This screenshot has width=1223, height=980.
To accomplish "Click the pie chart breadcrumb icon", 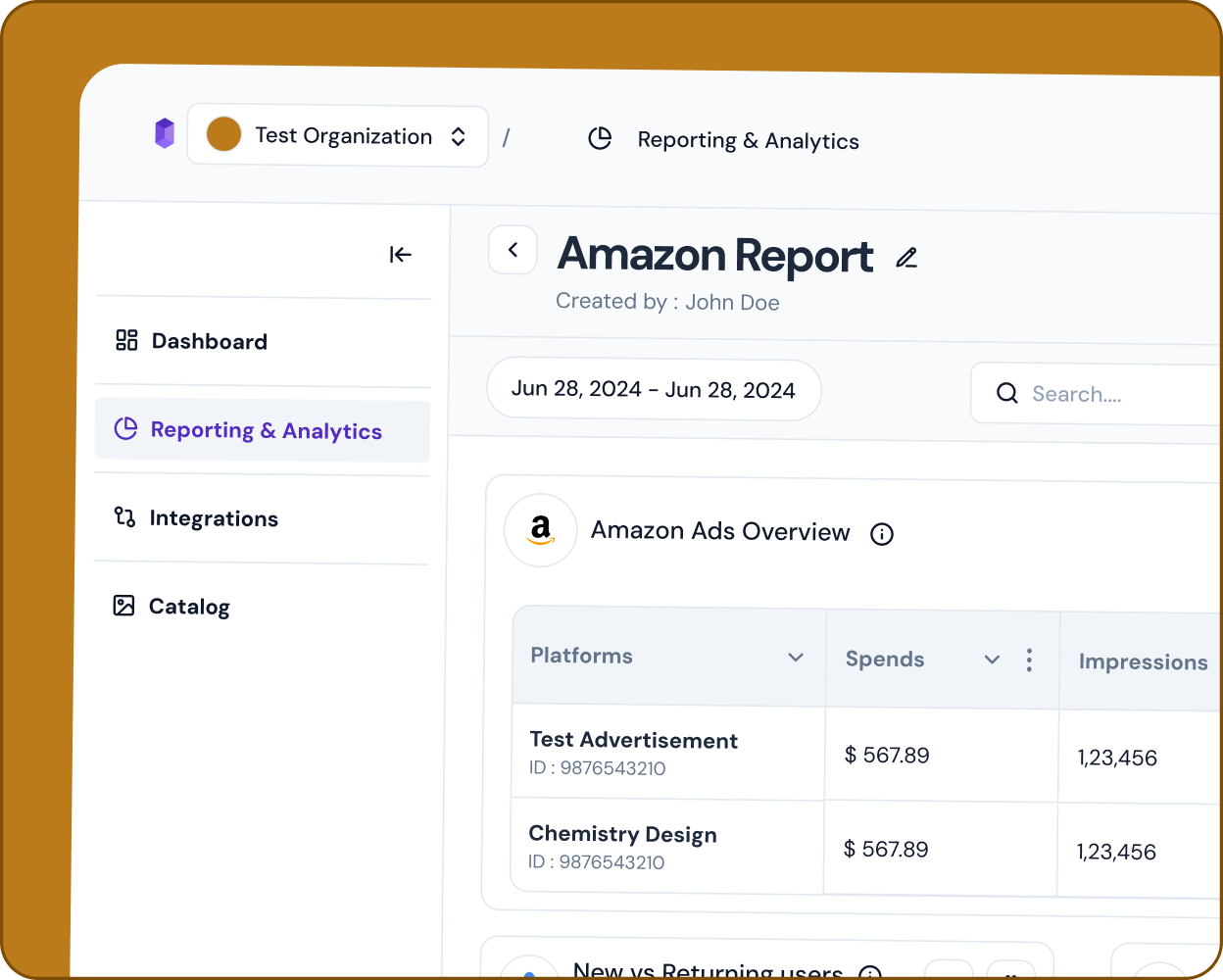I will click(600, 139).
